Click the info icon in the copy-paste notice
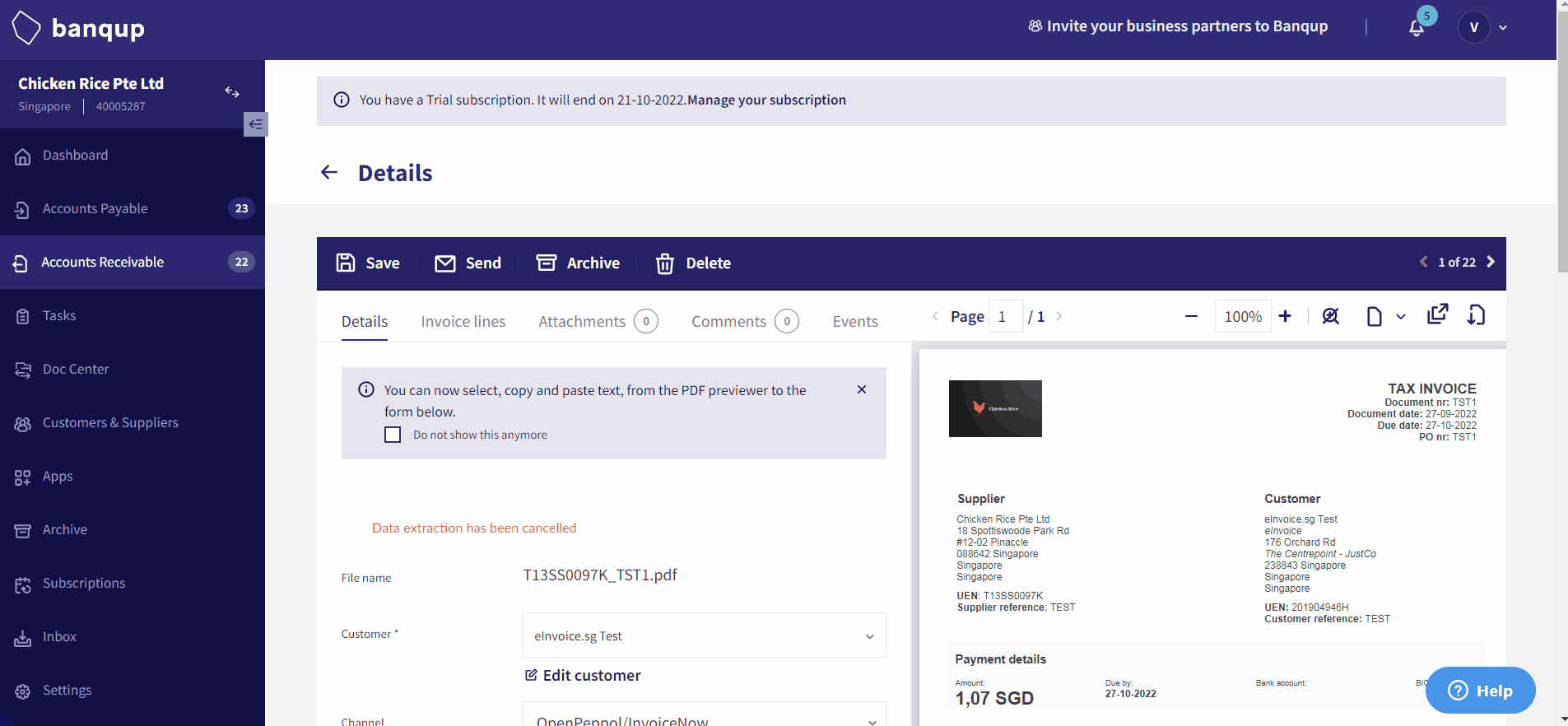1568x726 pixels. pos(366,389)
